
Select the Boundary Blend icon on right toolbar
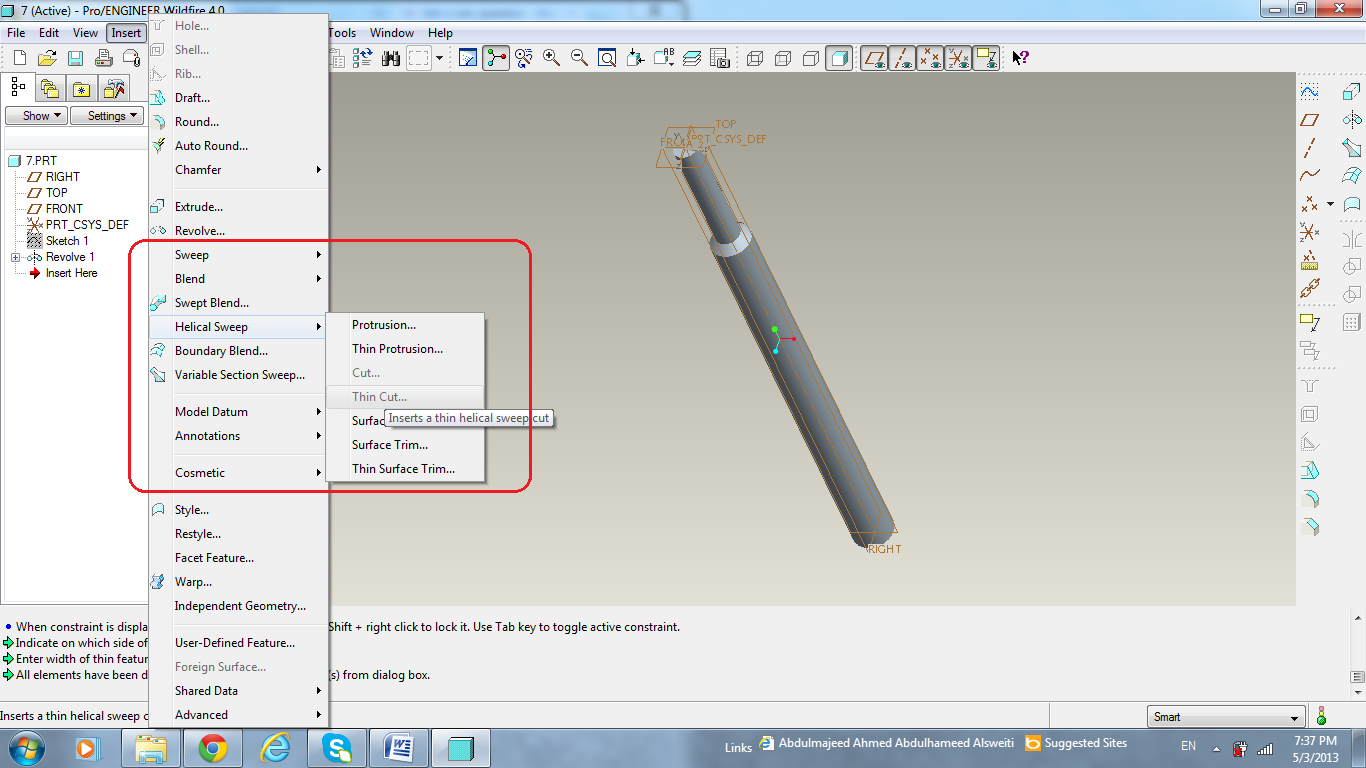[1352, 176]
